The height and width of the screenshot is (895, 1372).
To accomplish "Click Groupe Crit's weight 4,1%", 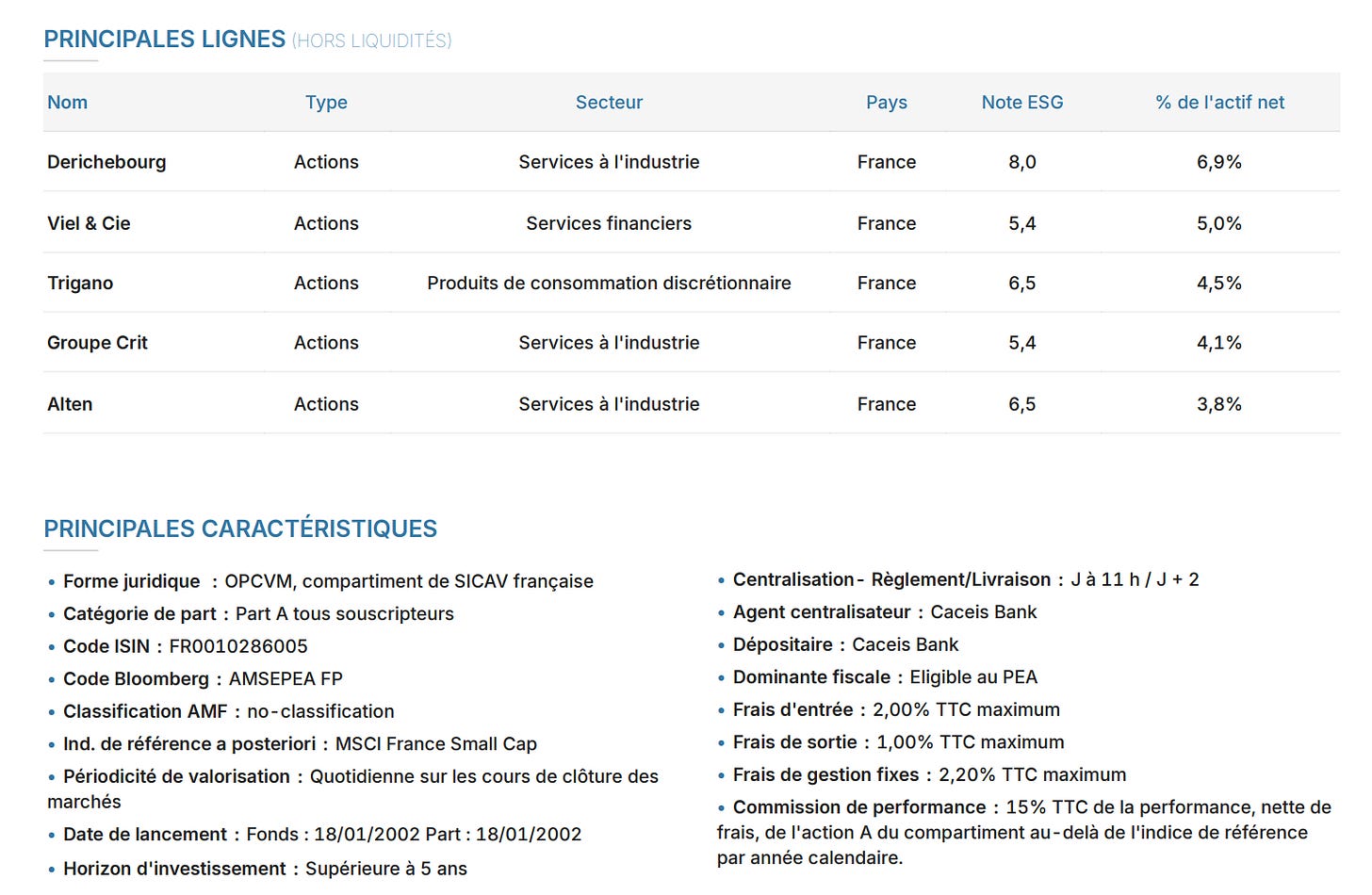I will coord(1219,343).
